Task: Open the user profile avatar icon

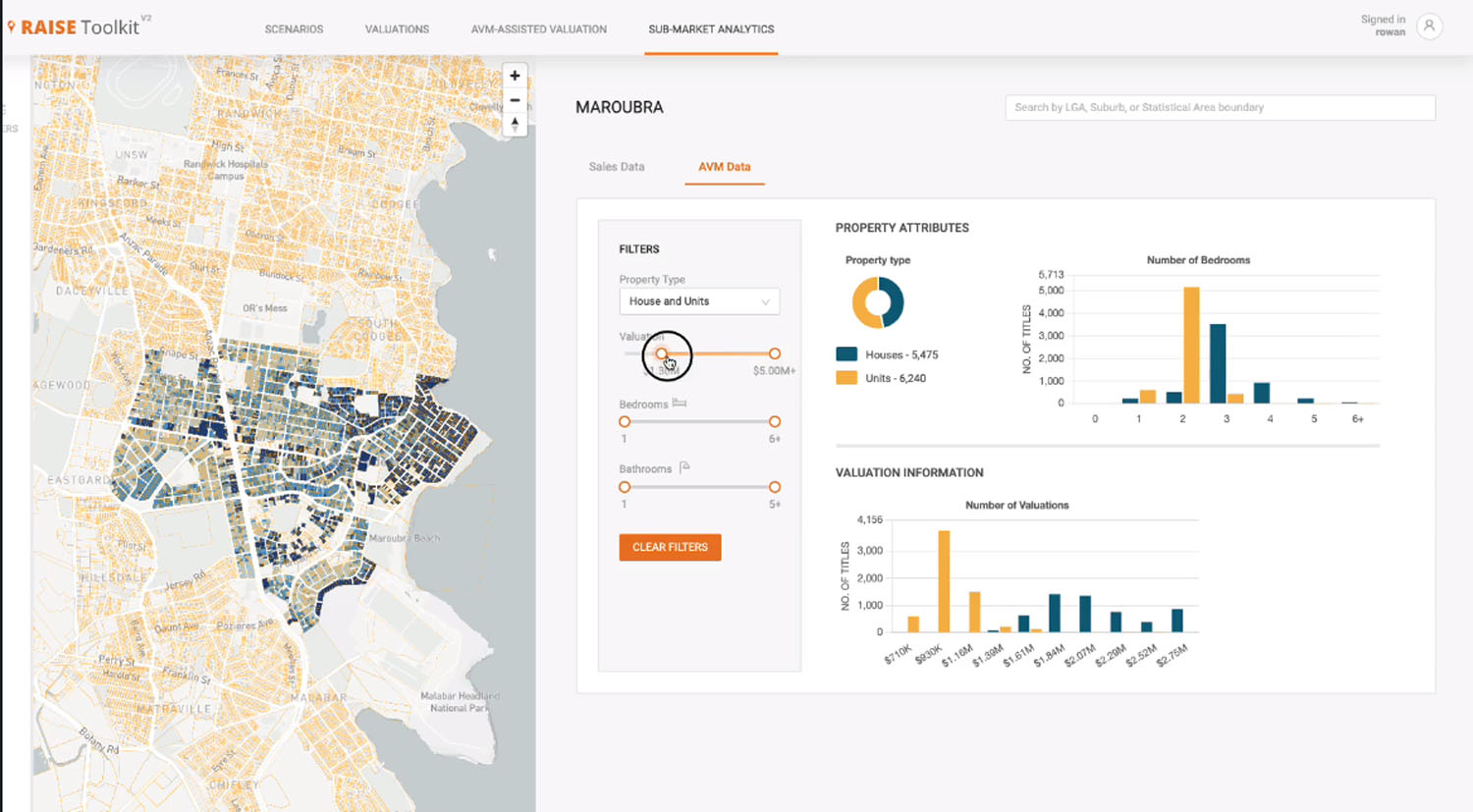Action: point(1430,27)
